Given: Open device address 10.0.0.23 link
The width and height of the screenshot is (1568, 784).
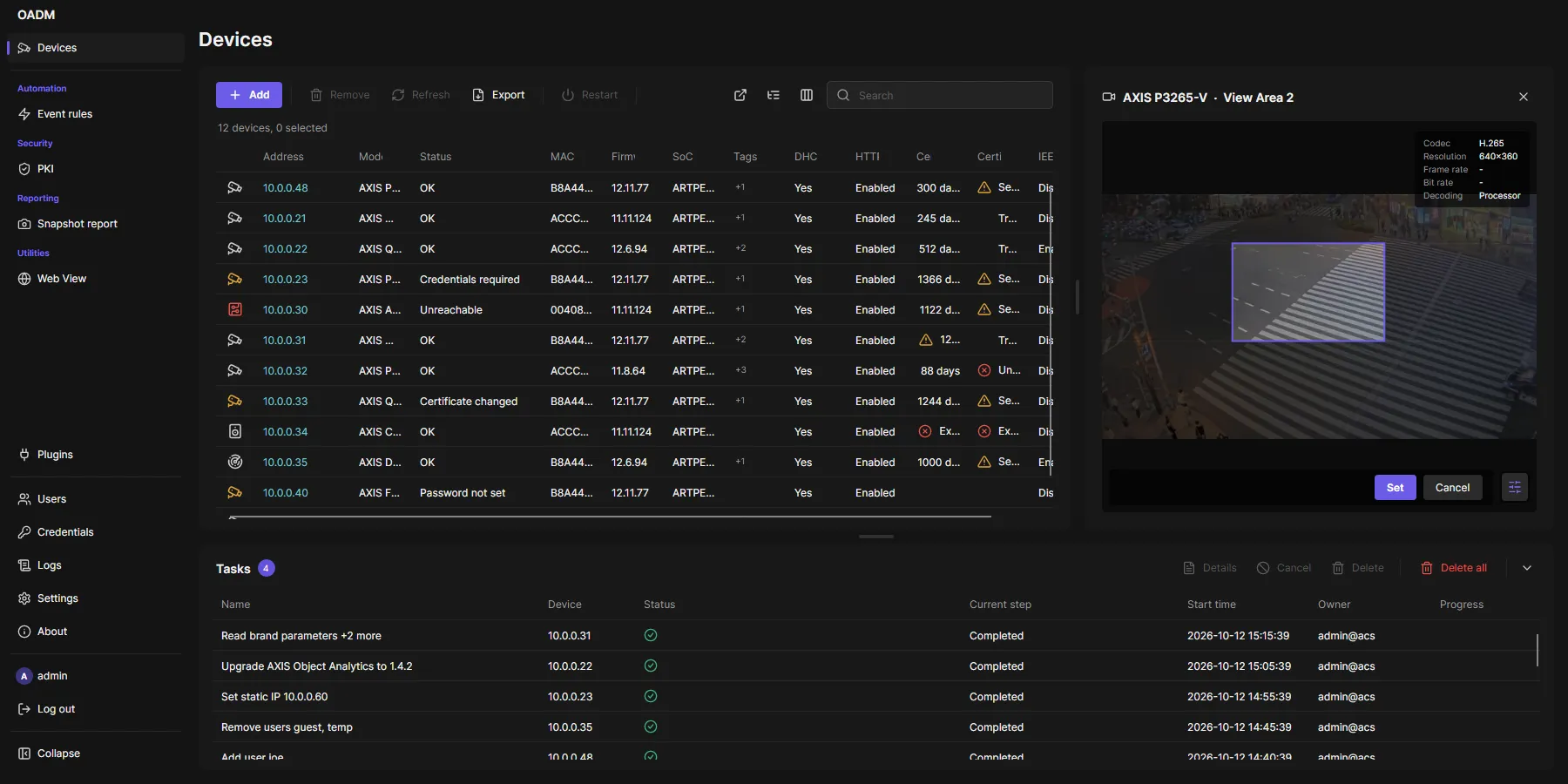Looking at the screenshot, I should coord(285,279).
